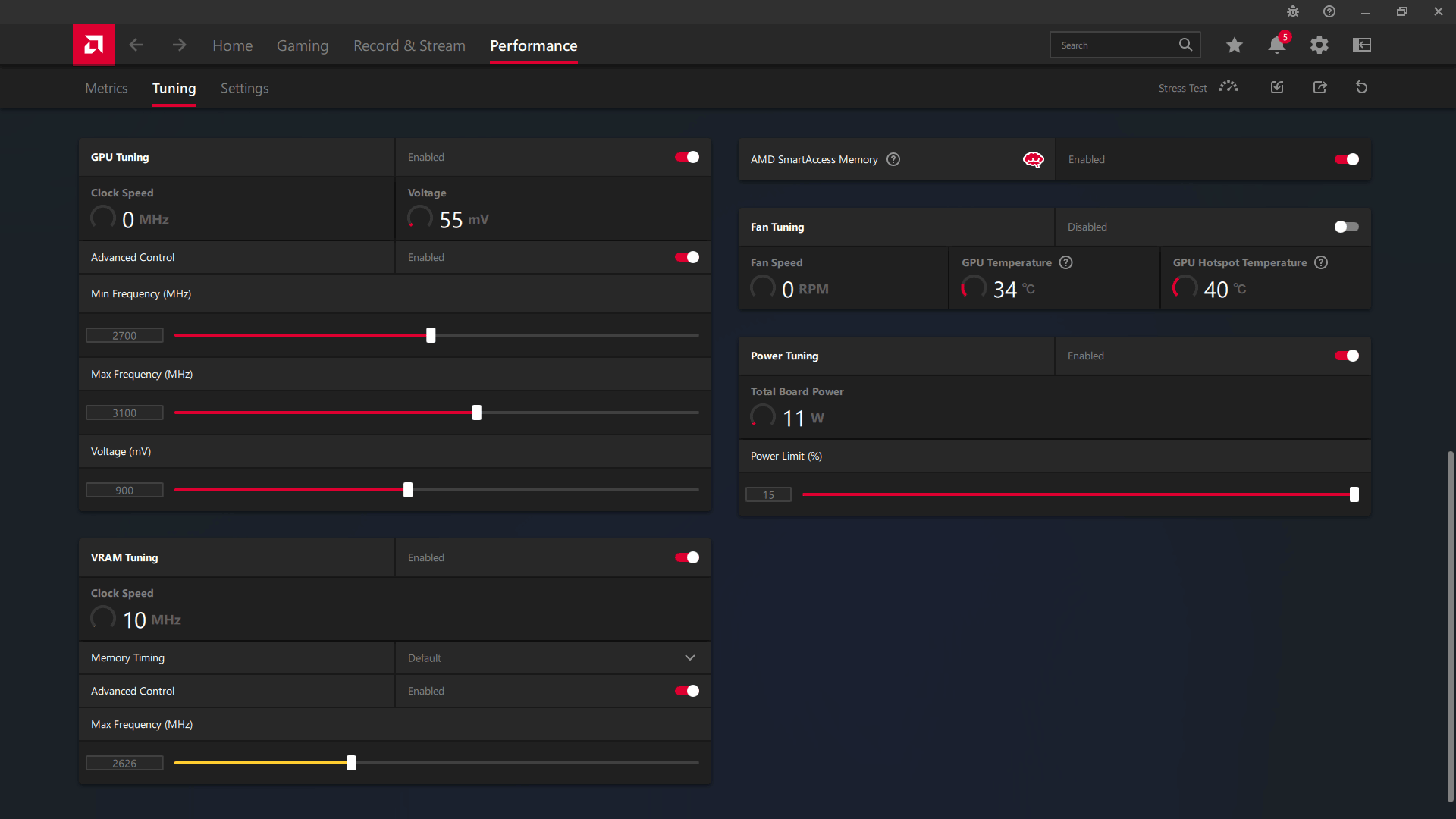Click the Performance navigation link
The width and height of the screenshot is (1456, 819).
[533, 45]
